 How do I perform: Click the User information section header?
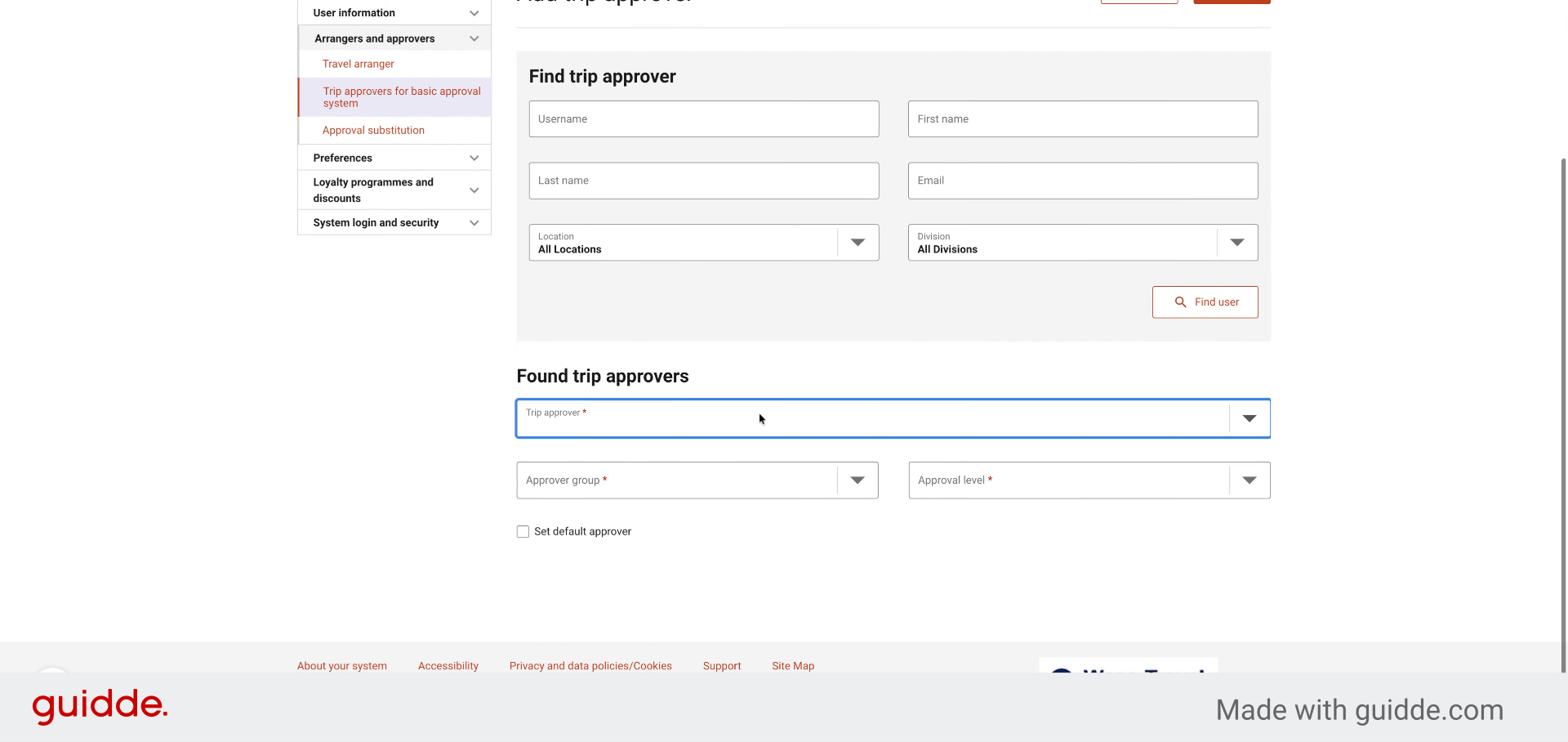[394, 13]
